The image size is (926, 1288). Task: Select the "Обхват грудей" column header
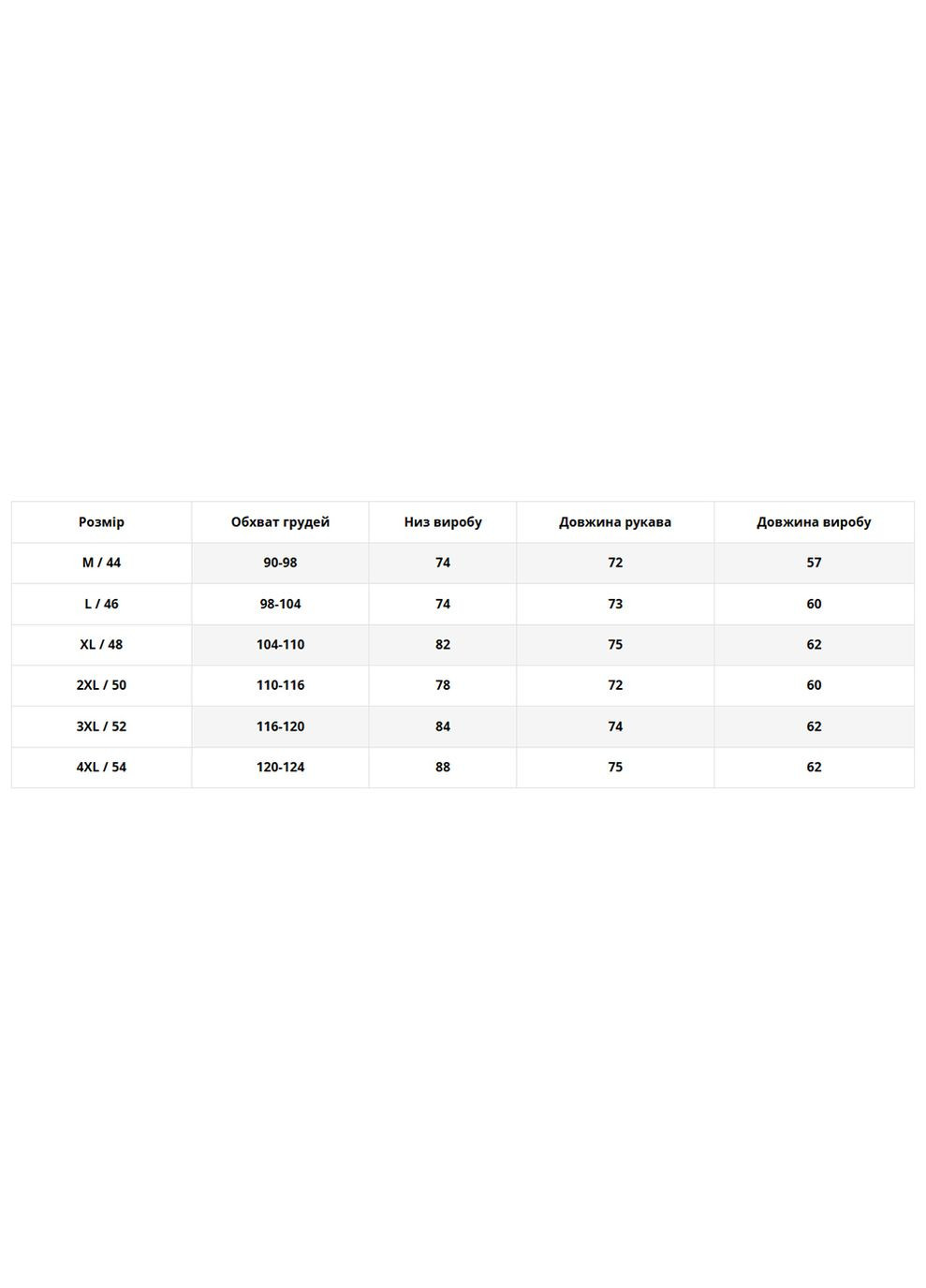click(x=280, y=522)
